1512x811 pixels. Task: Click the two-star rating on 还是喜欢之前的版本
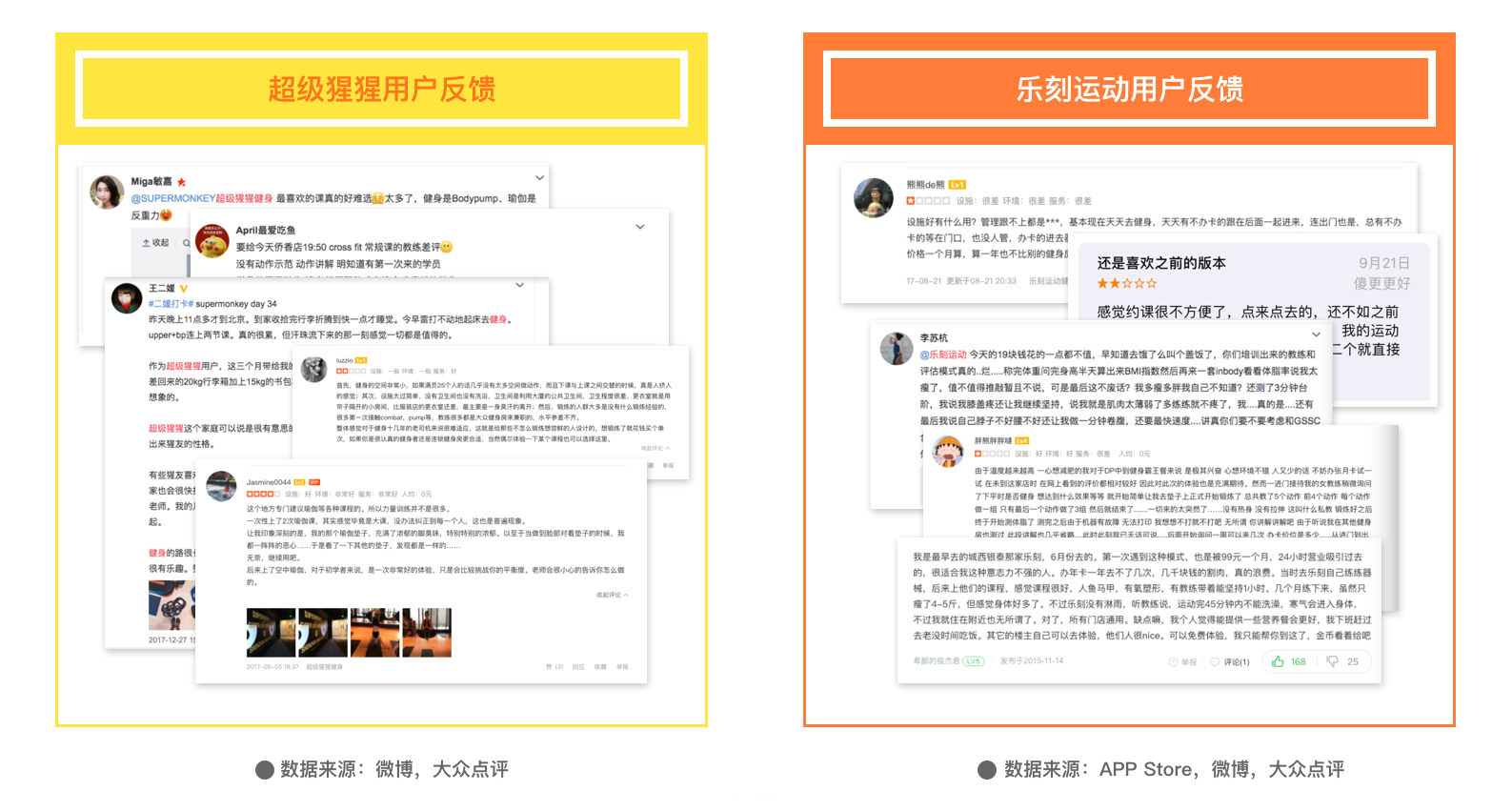point(1127,283)
